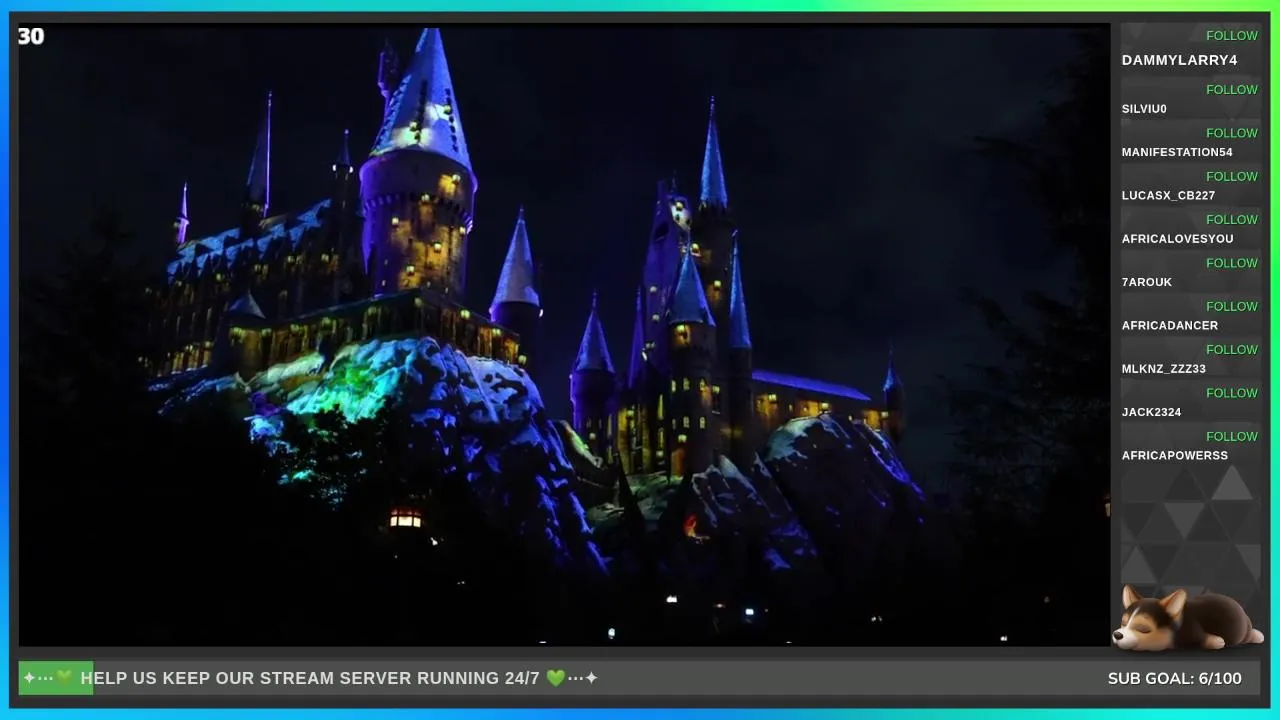Click the FOLLOW label above AFRICADANCER

pos(1232,307)
